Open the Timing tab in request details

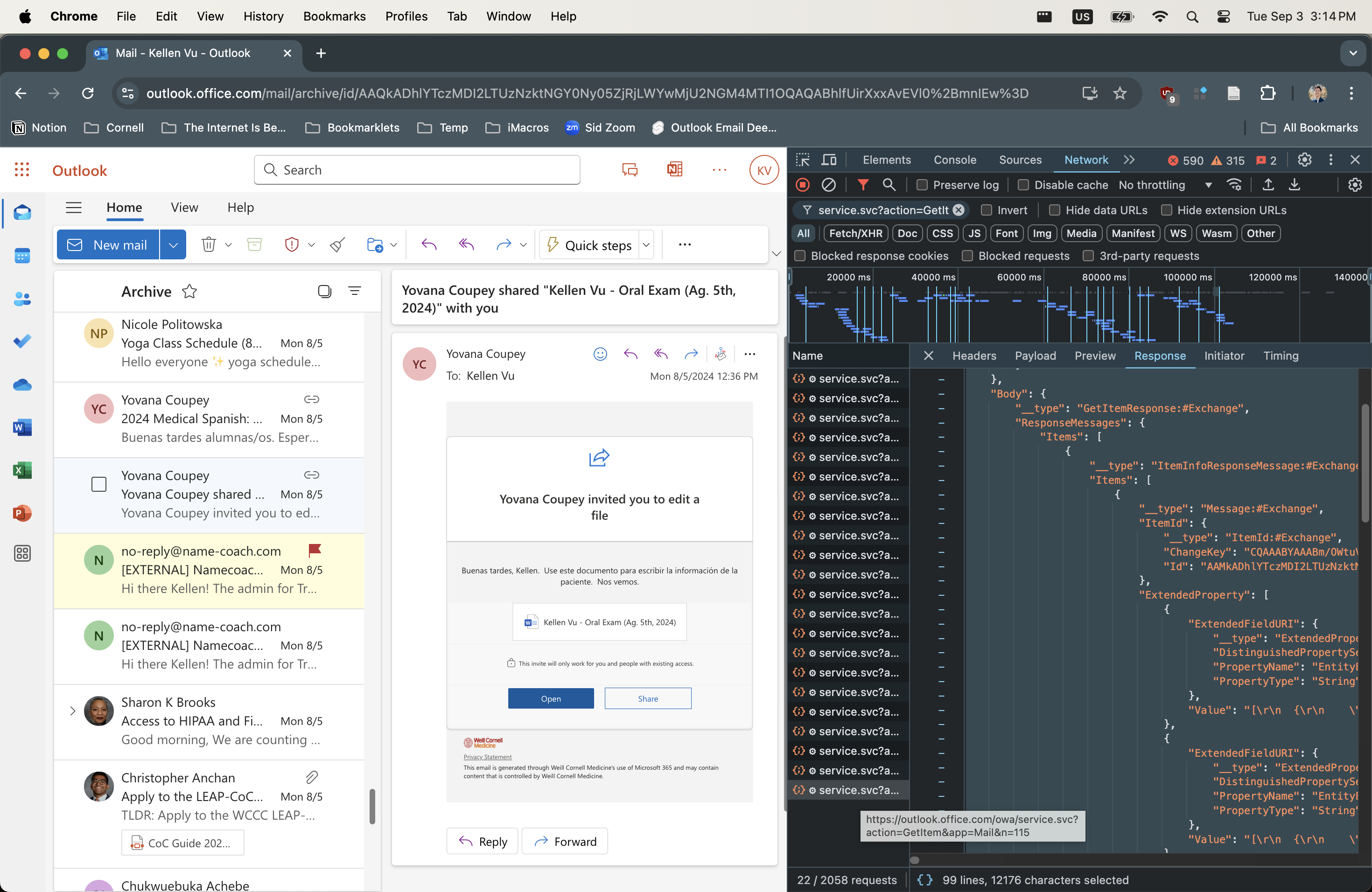1281,356
